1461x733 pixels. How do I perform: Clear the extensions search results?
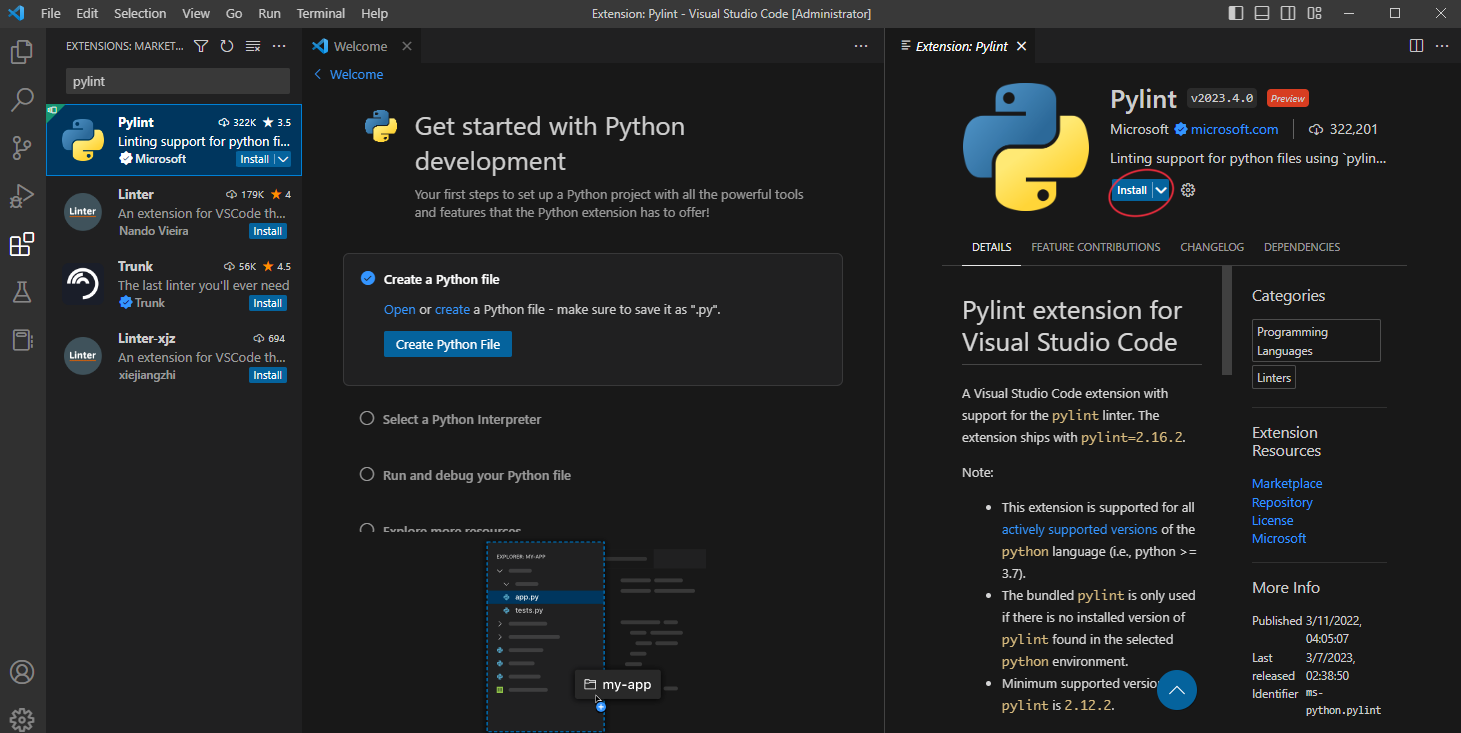(253, 46)
